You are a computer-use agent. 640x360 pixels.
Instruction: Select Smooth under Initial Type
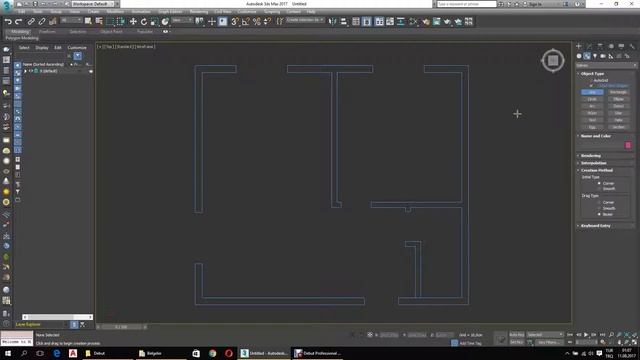click(x=599, y=189)
